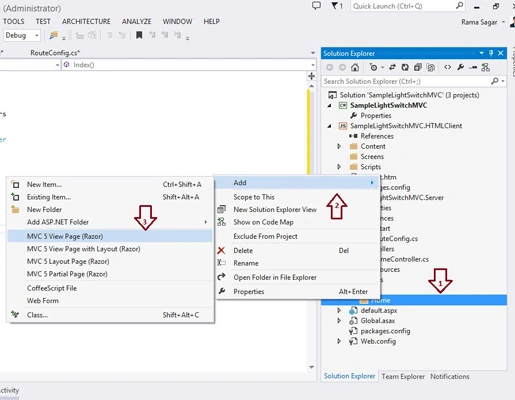Viewport: 515px width, 400px height.
Task: Open the Debug configuration dropdown
Action: point(22,35)
